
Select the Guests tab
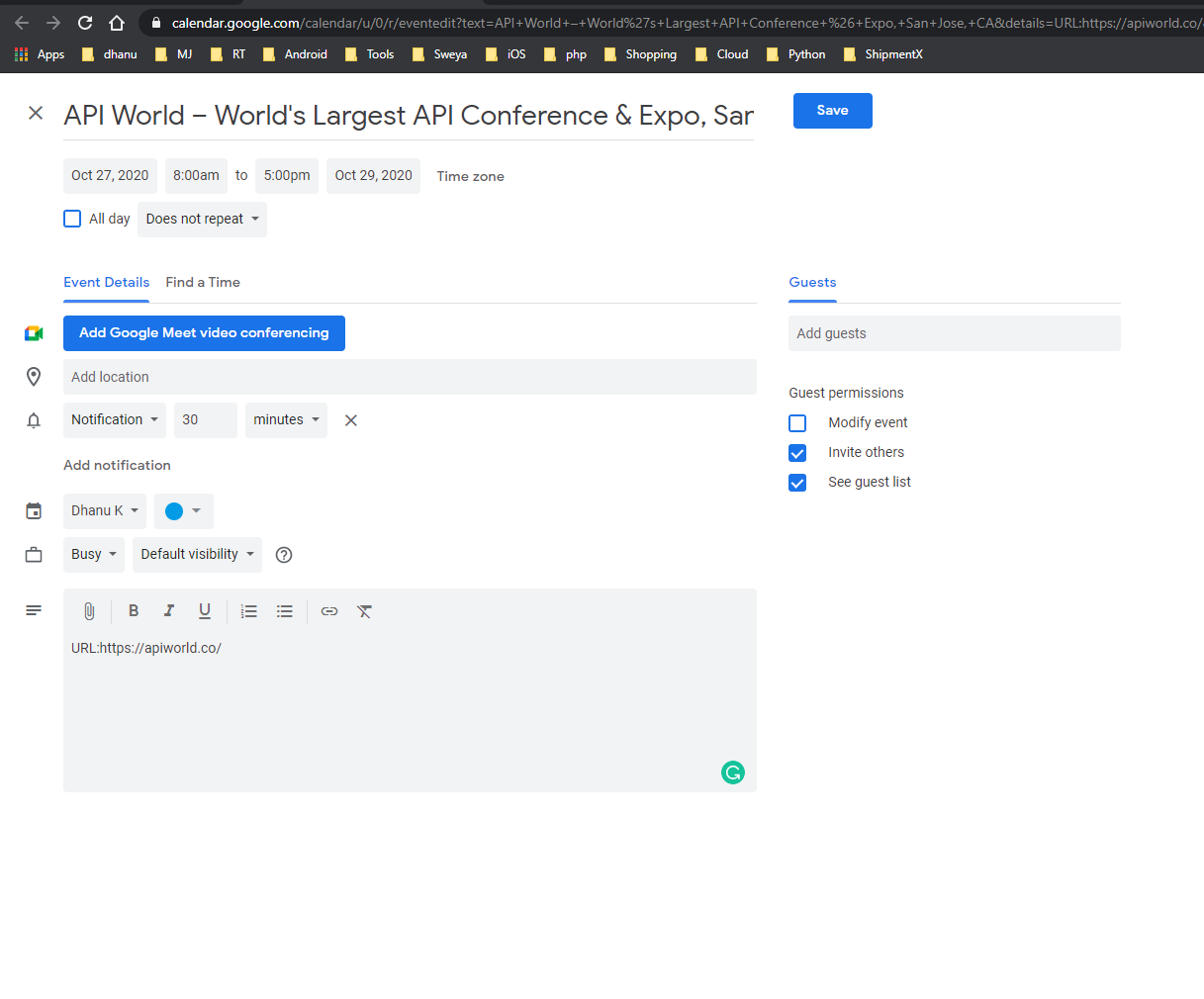coord(812,283)
